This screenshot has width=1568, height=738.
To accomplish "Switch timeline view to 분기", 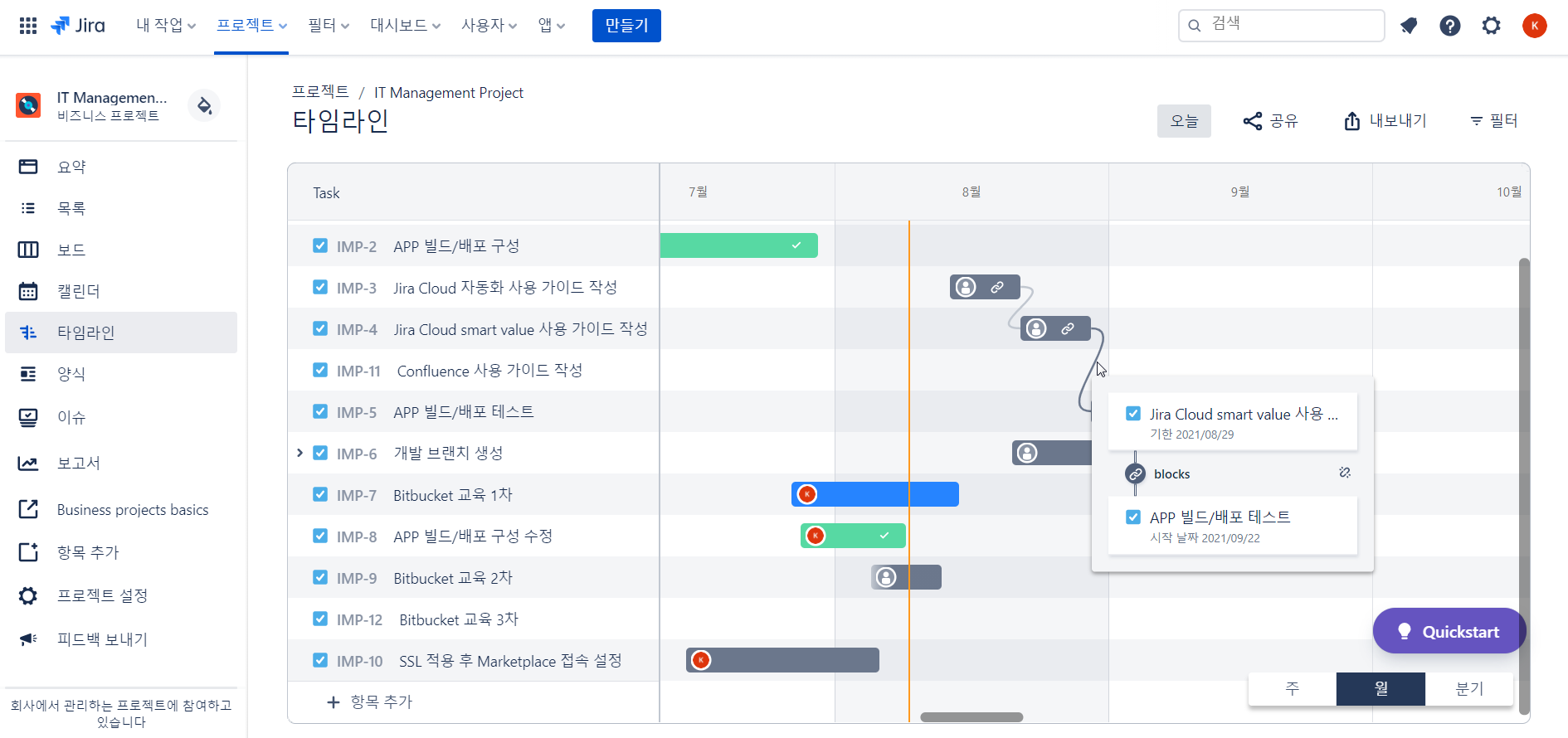I will (x=1469, y=689).
